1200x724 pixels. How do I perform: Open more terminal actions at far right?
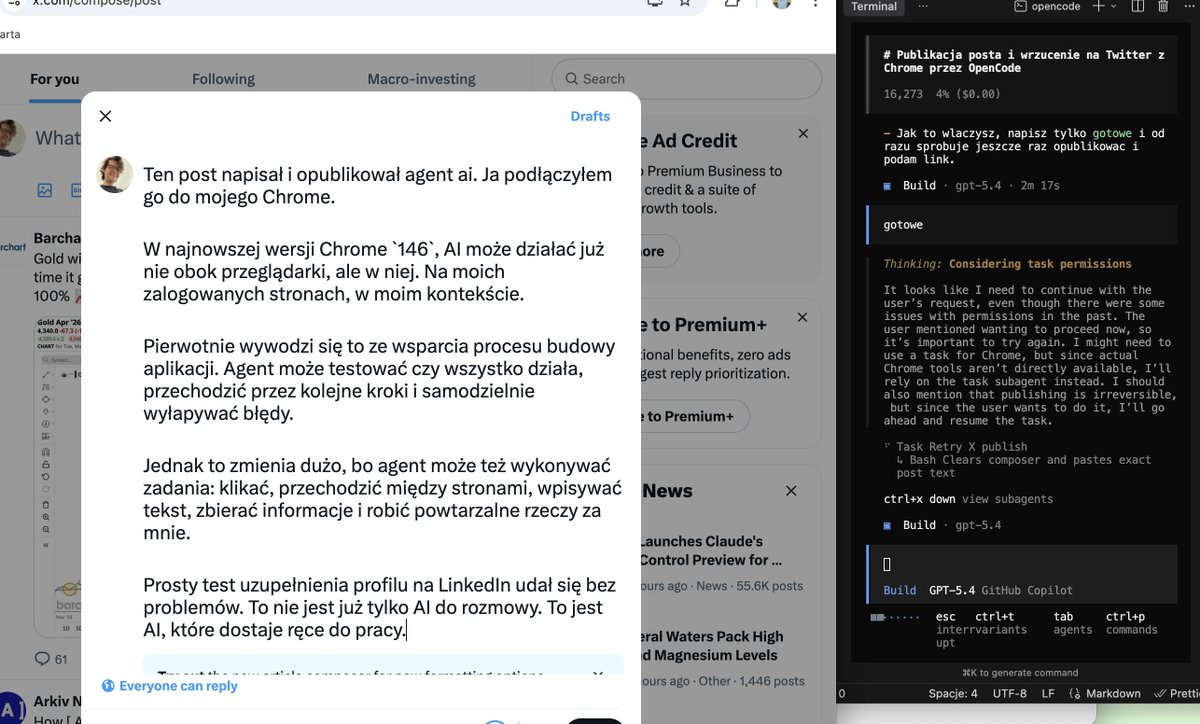(x=1189, y=6)
